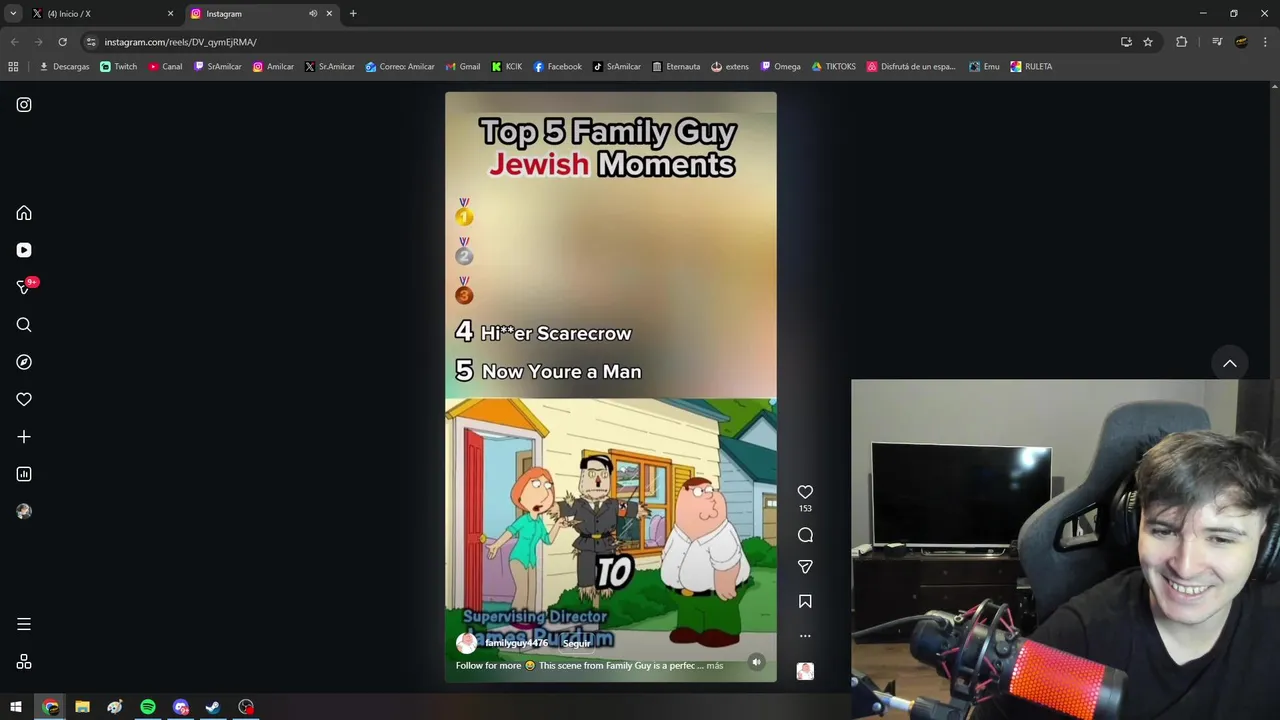Open Gmail bookmark
The height and width of the screenshot is (720, 1280).
pyautogui.click(x=462, y=67)
